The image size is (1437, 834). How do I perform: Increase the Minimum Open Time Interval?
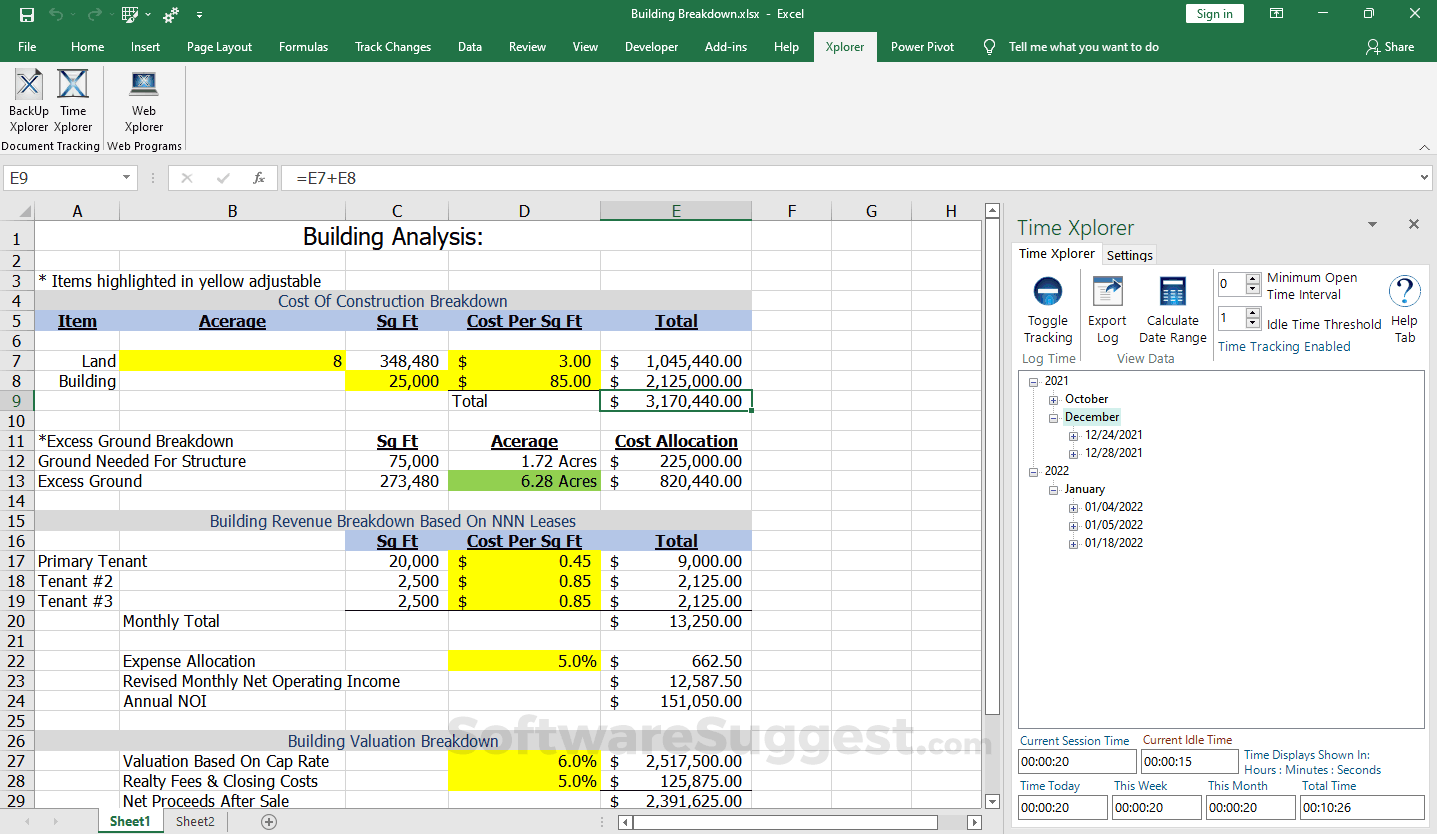click(x=1253, y=278)
